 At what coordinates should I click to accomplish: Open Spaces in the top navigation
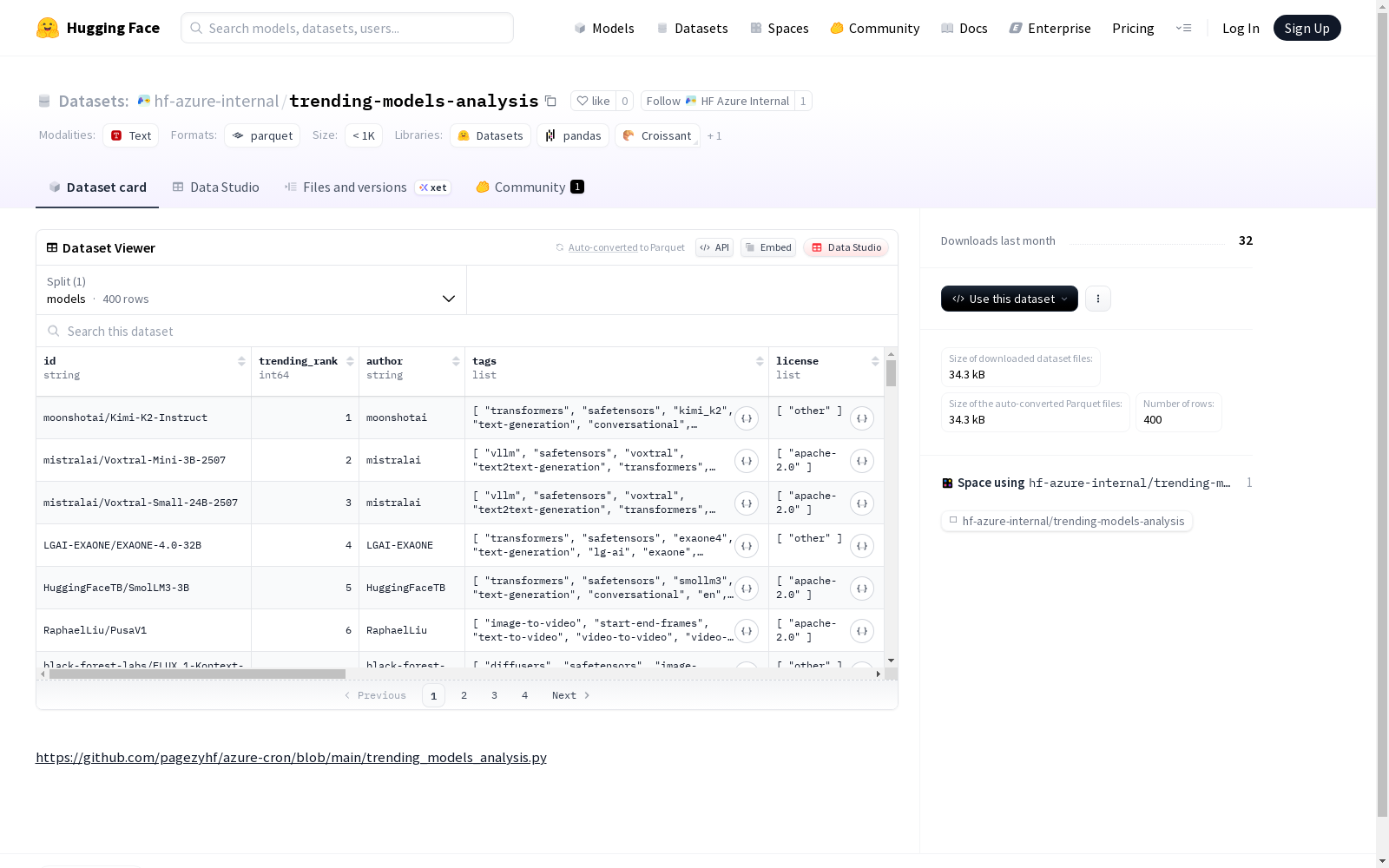[779, 28]
